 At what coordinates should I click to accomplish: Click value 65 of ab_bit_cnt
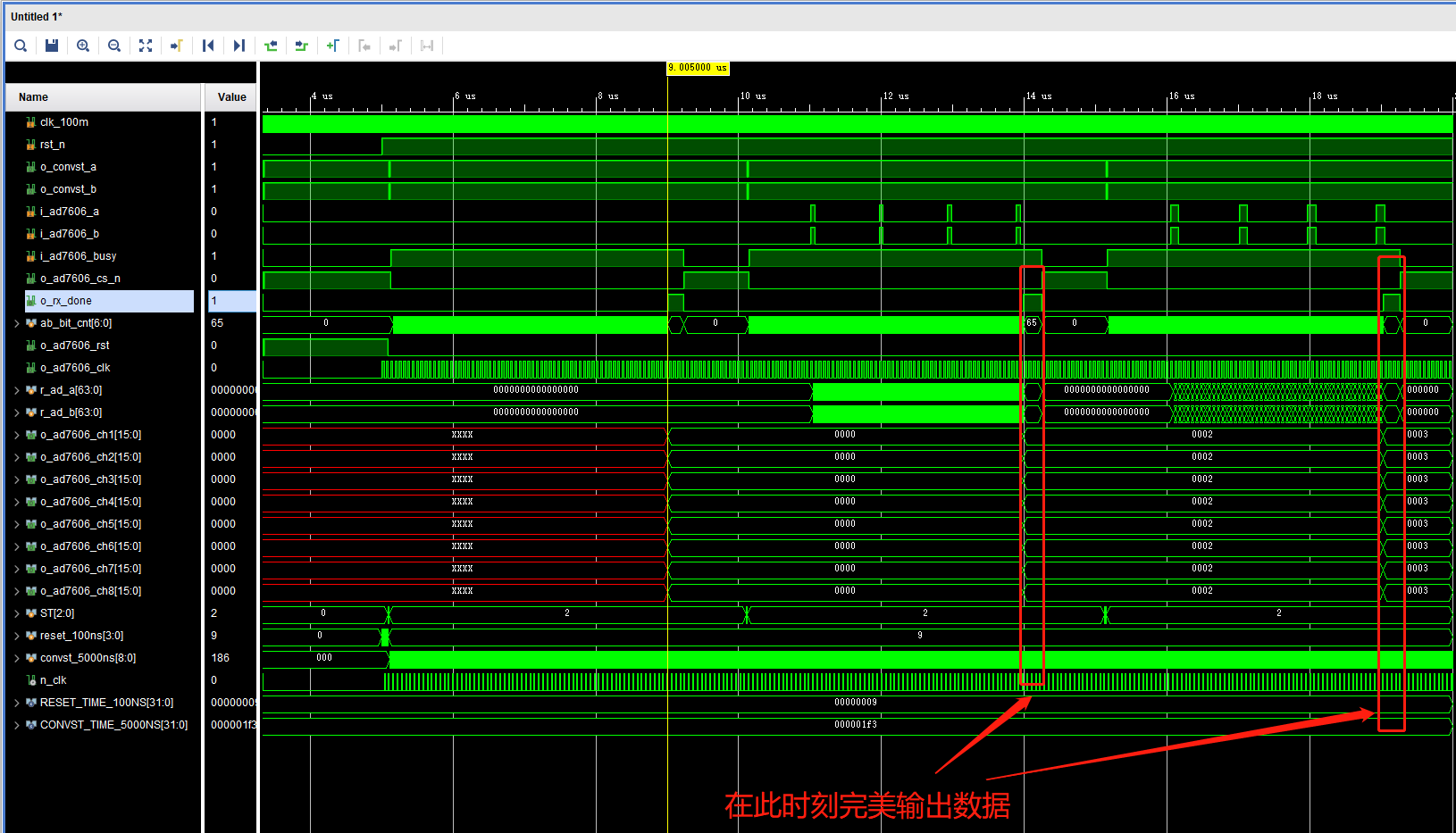pyautogui.click(x=217, y=323)
